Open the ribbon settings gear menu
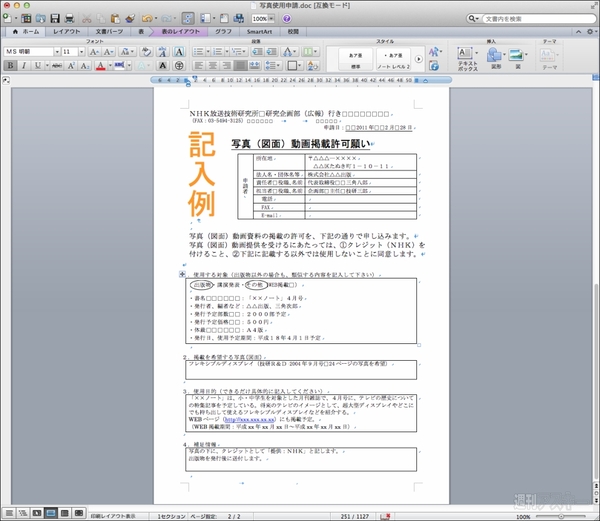 click(x=590, y=31)
